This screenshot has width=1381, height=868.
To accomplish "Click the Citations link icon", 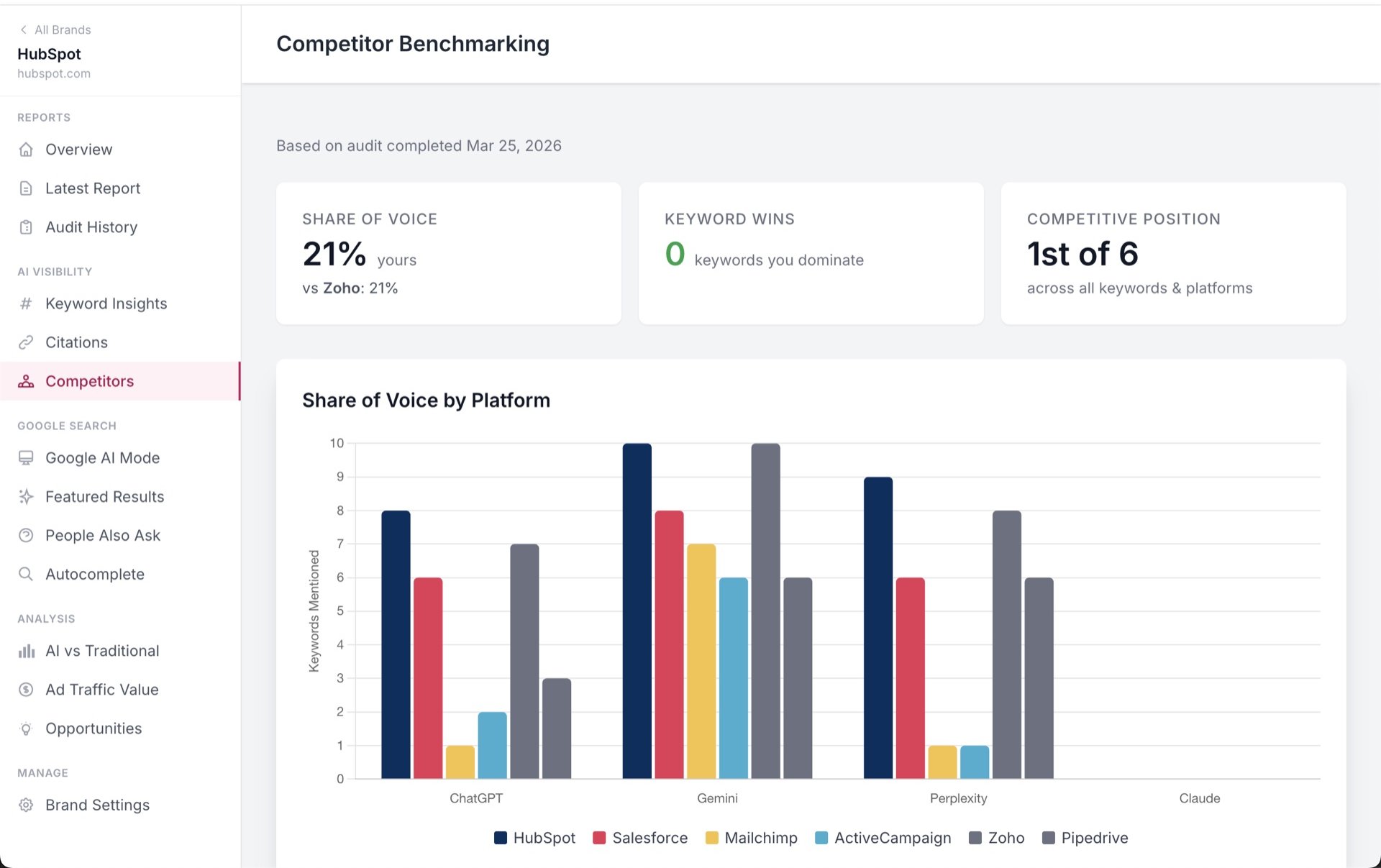I will (x=26, y=342).
